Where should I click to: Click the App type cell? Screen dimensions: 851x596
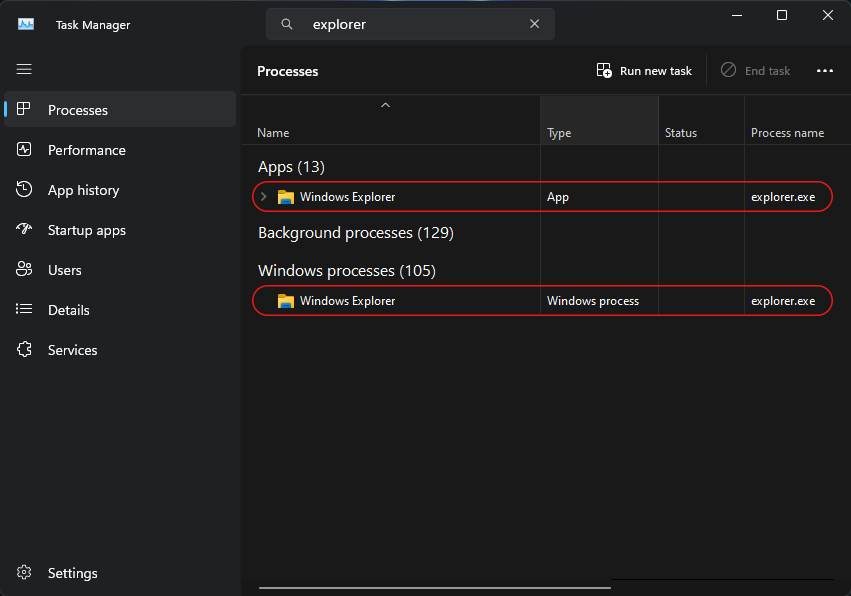599,197
